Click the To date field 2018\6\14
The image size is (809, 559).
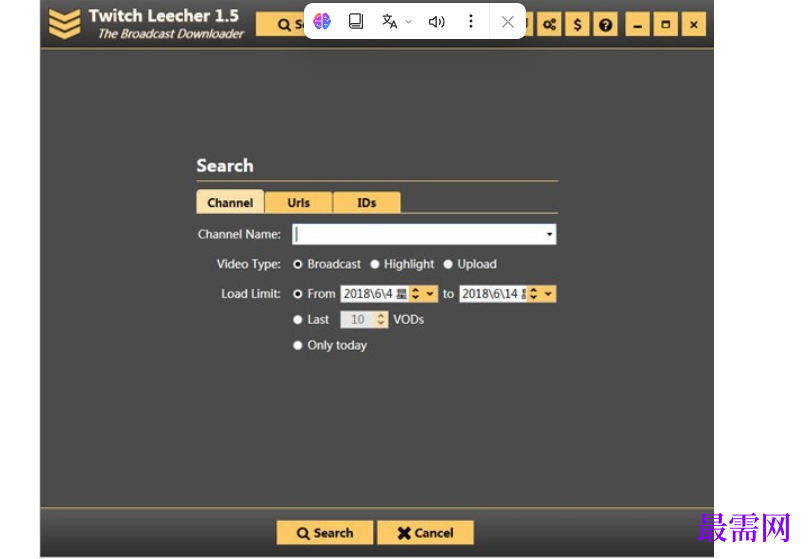point(493,294)
